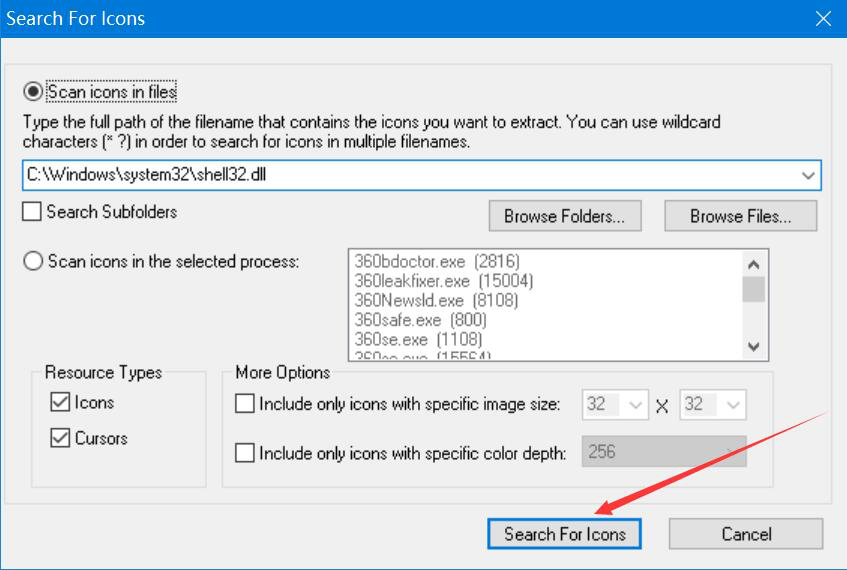Expand the file path dropdown arrow
The height and width of the screenshot is (570, 847).
coord(808,175)
